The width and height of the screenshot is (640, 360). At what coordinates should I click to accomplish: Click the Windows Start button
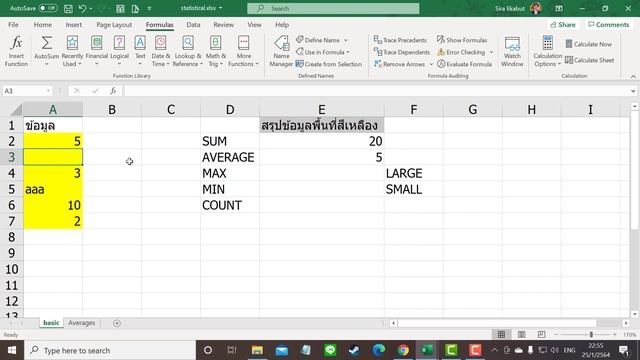click(12, 350)
